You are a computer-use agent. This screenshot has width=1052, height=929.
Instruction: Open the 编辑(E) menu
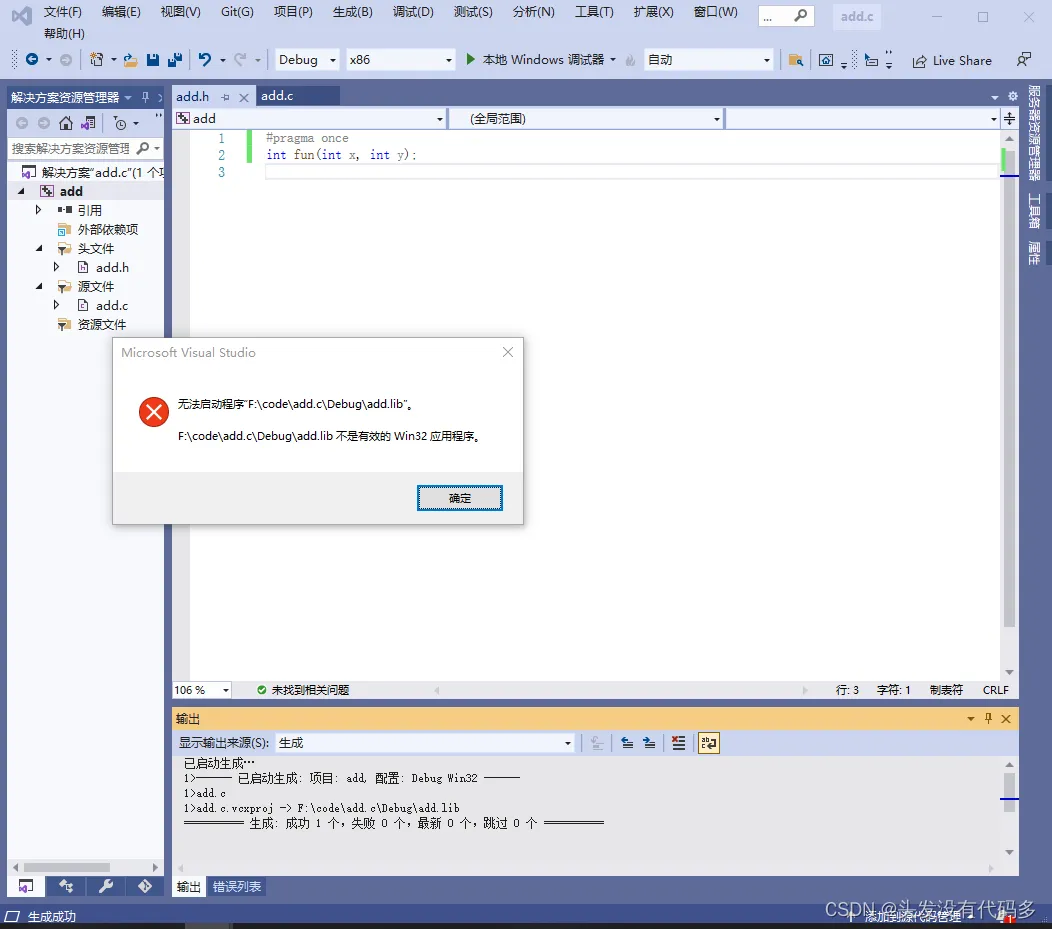coord(121,11)
